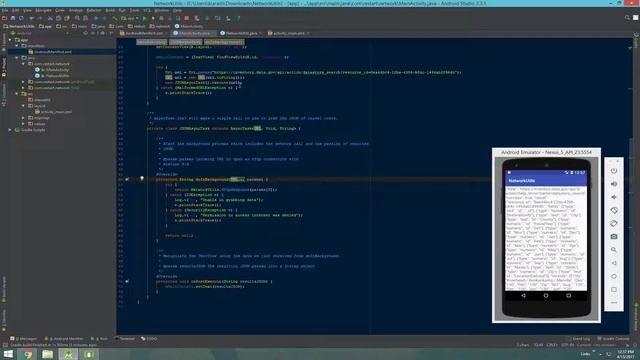Click the Make Project hammer icon
This screenshot has width=640, height=360.
tap(115, 18)
